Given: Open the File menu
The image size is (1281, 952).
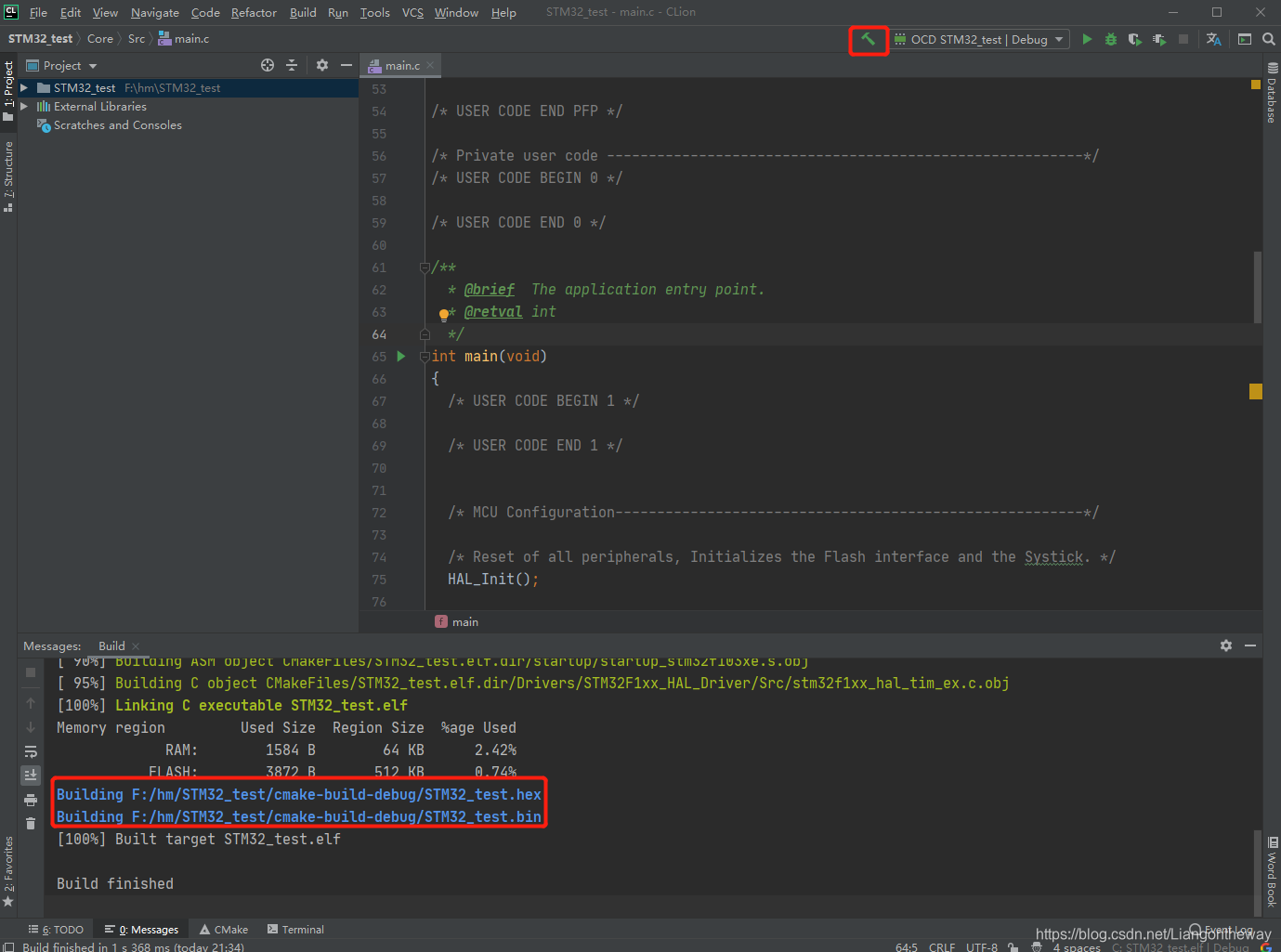Looking at the screenshot, I should [x=38, y=13].
